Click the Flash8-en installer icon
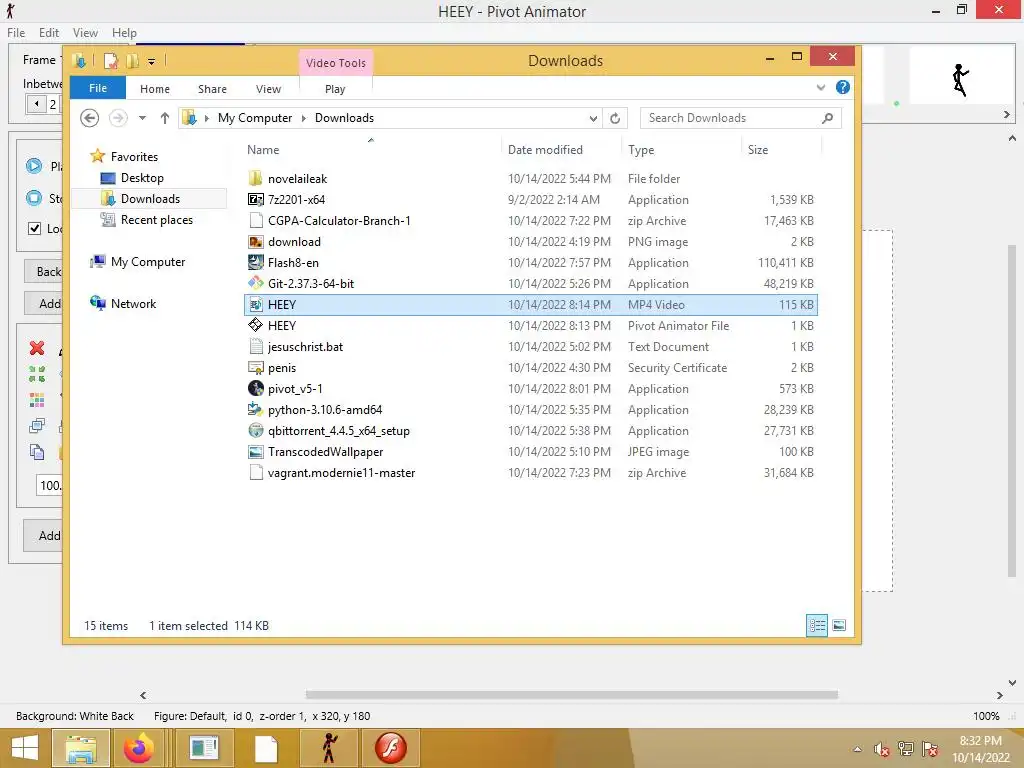The width and height of the screenshot is (1024, 768). pos(255,263)
